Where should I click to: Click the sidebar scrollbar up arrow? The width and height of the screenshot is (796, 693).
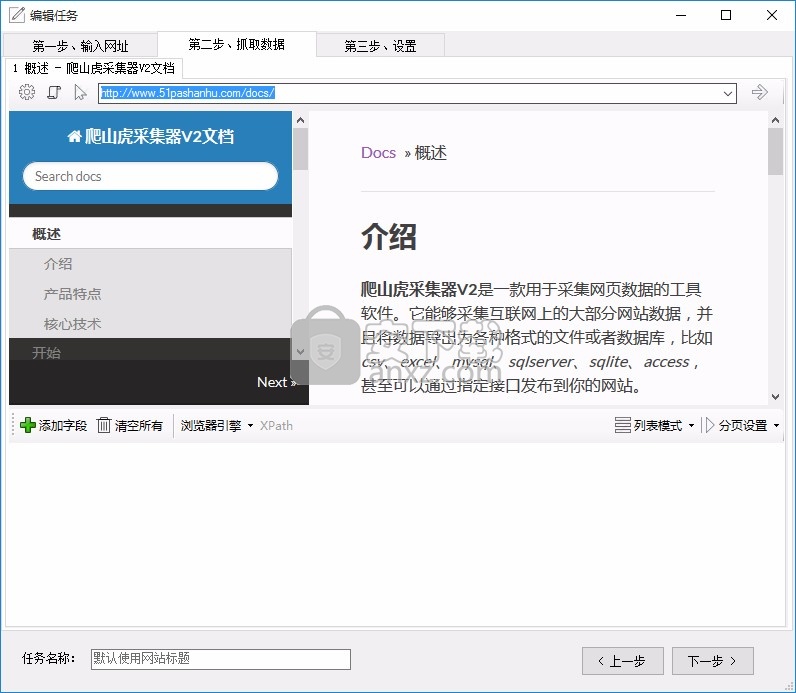tap(301, 120)
